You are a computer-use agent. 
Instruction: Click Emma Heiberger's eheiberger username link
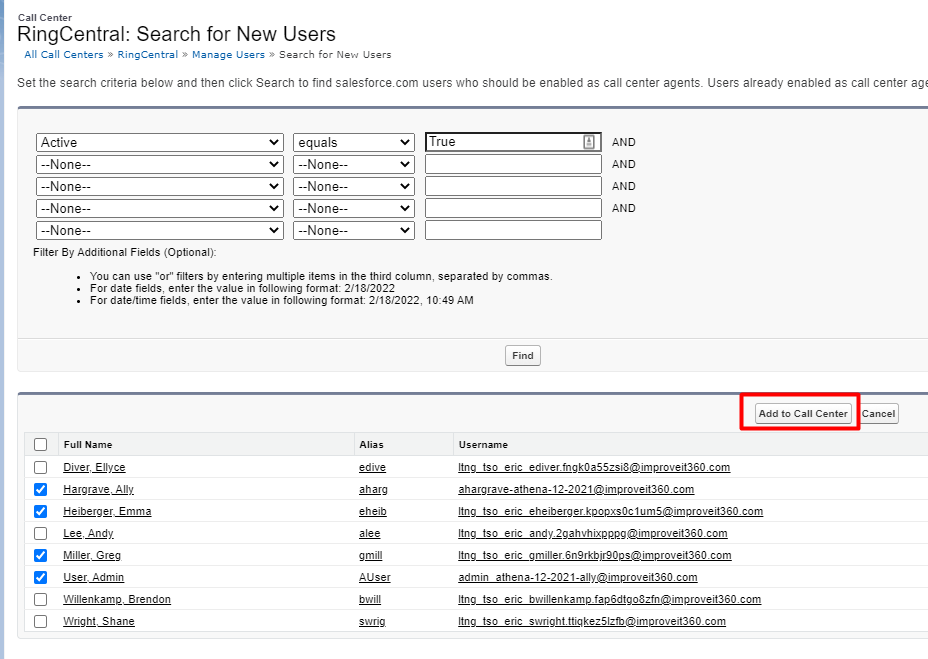[x=610, y=511]
